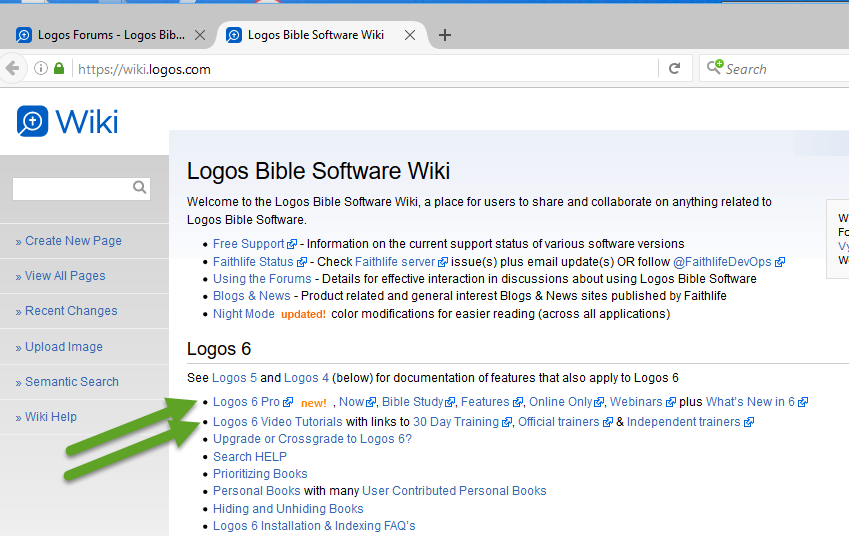Image resolution: width=849 pixels, height=536 pixels.
Task: Click the browser Search box
Action: click(774, 69)
